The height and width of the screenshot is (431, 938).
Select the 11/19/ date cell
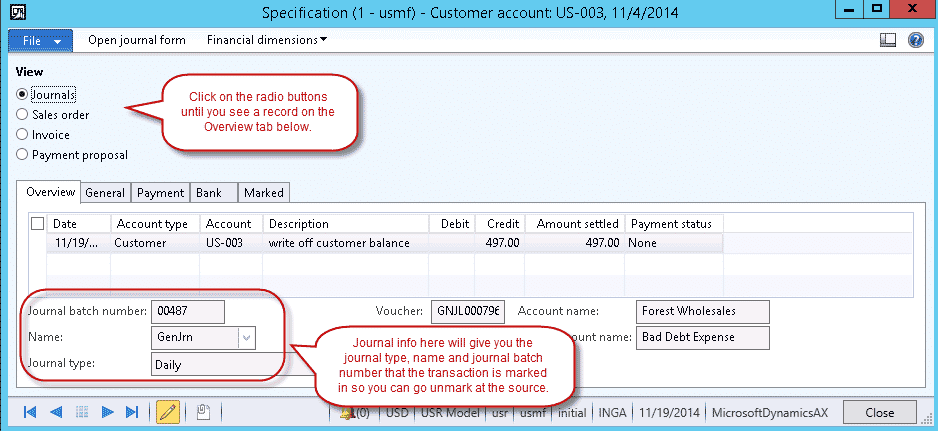(79, 243)
